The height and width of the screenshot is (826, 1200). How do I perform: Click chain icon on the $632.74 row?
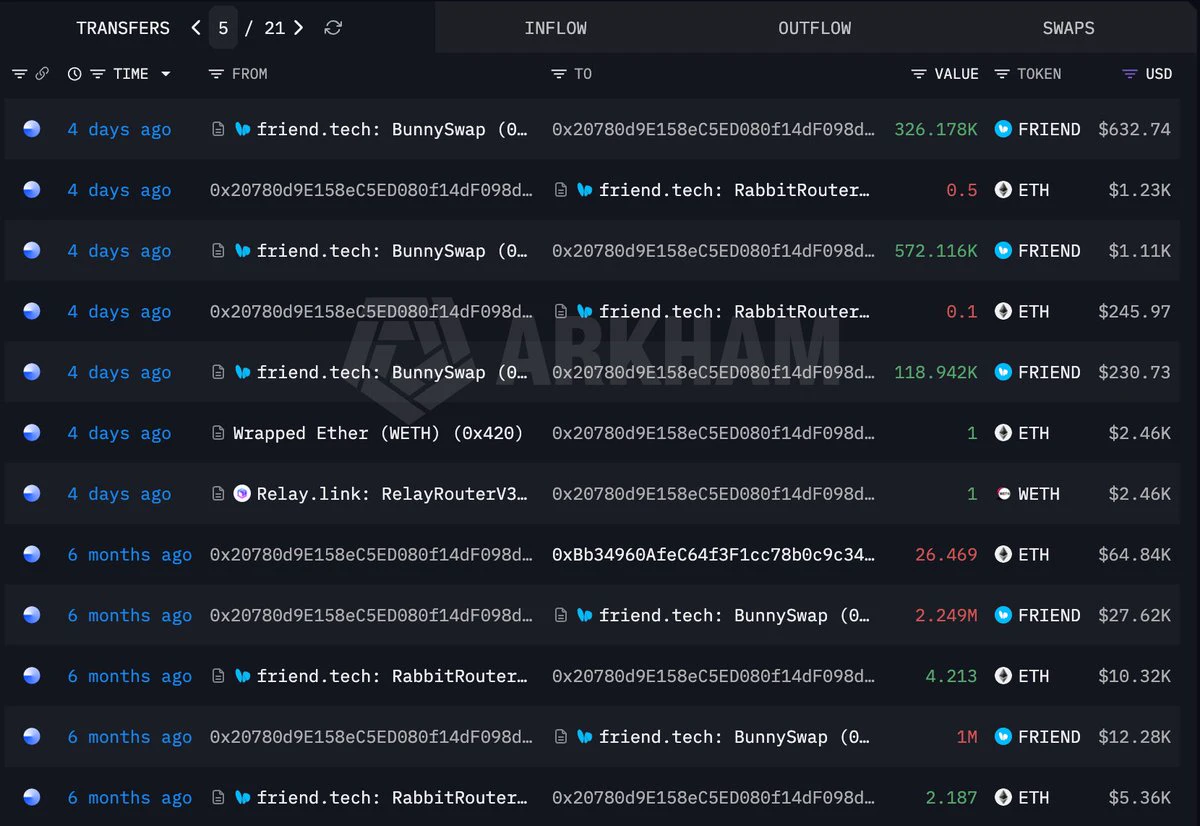click(32, 129)
